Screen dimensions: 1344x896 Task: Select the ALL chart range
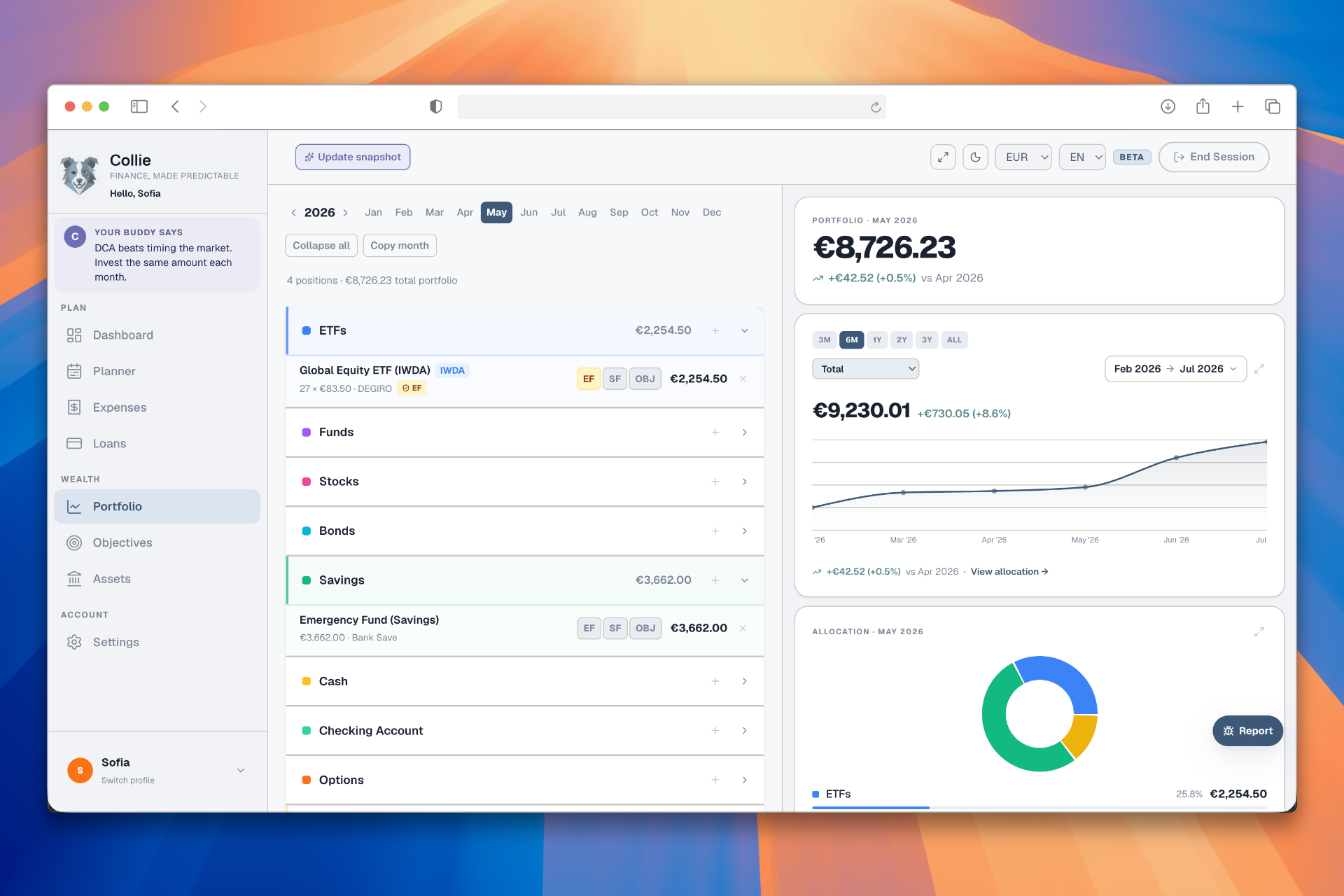click(954, 340)
